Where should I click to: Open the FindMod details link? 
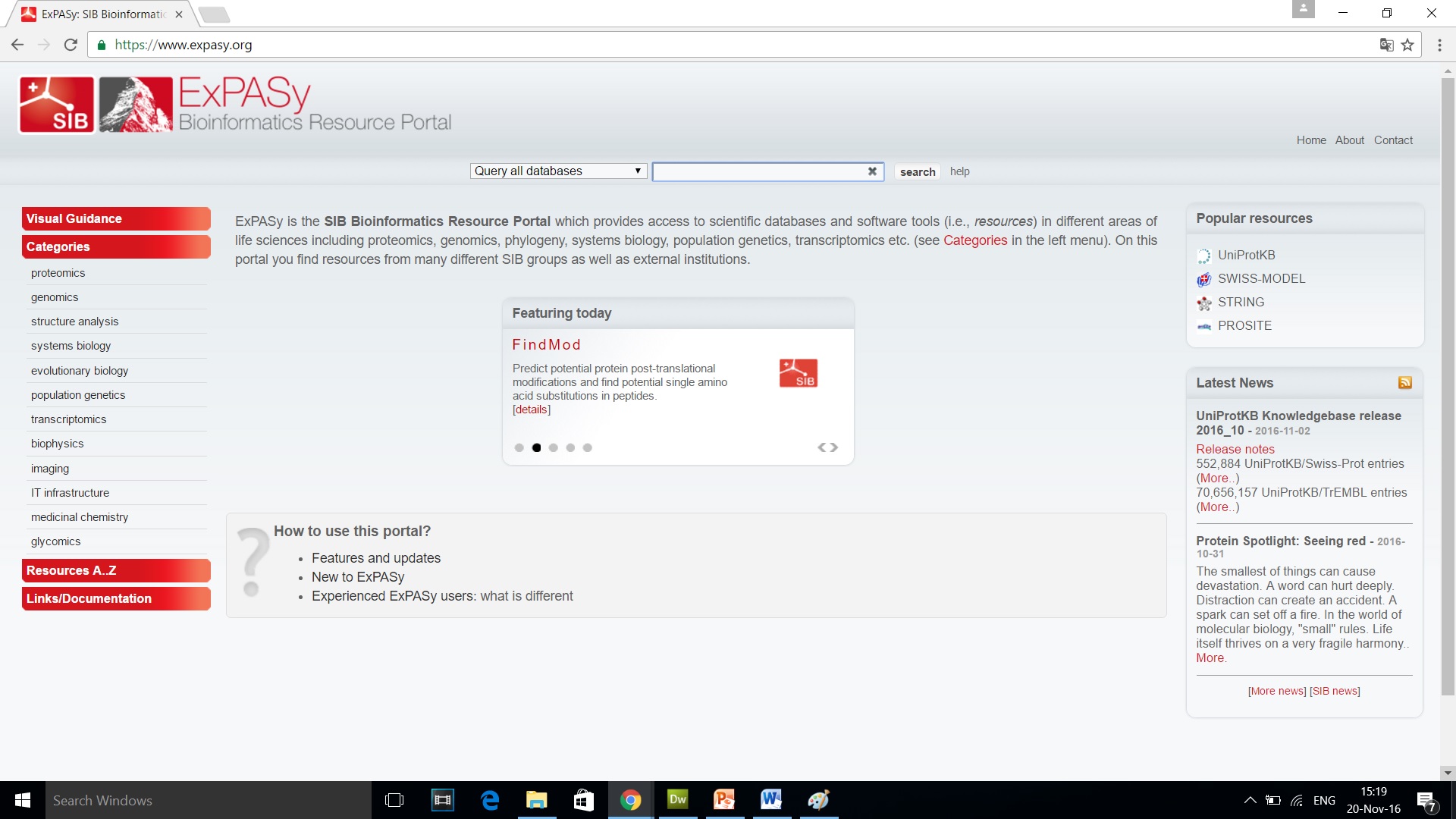[532, 409]
